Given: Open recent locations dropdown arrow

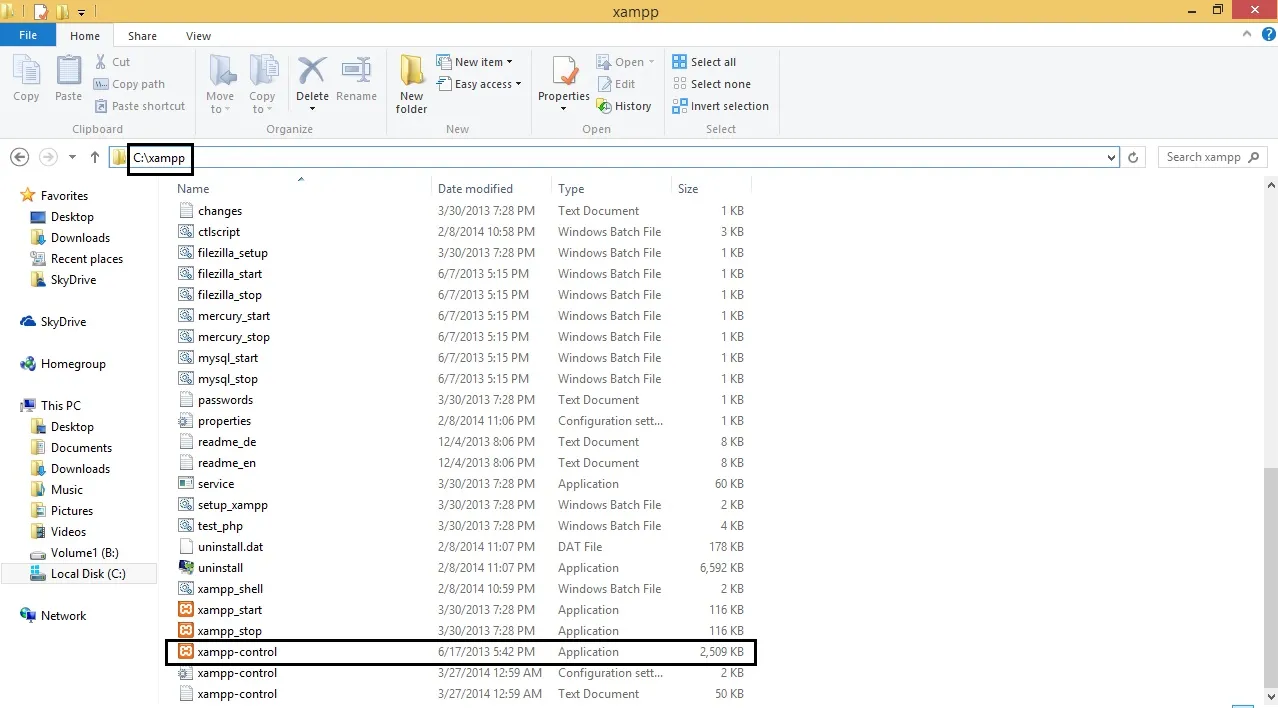Looking at the screenshot, I should [72, 157].
